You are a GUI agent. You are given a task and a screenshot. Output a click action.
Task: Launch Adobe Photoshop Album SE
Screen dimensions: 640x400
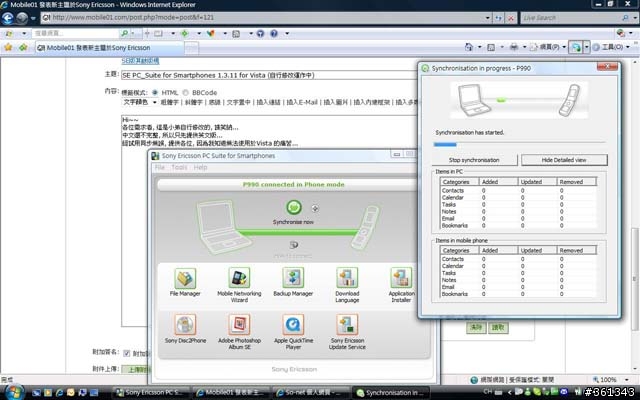click(239, 332)
